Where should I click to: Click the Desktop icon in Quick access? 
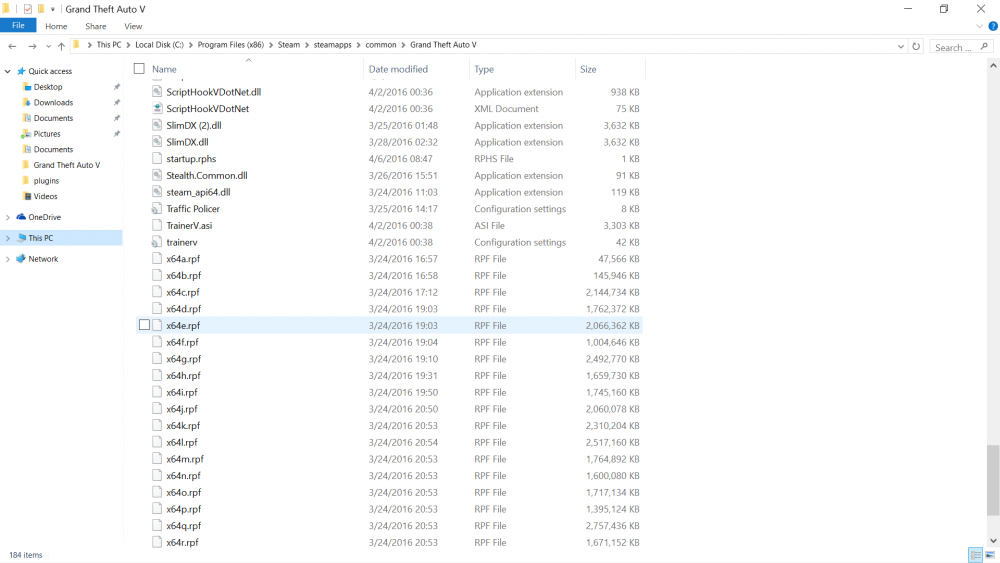[x=26, y=87]
